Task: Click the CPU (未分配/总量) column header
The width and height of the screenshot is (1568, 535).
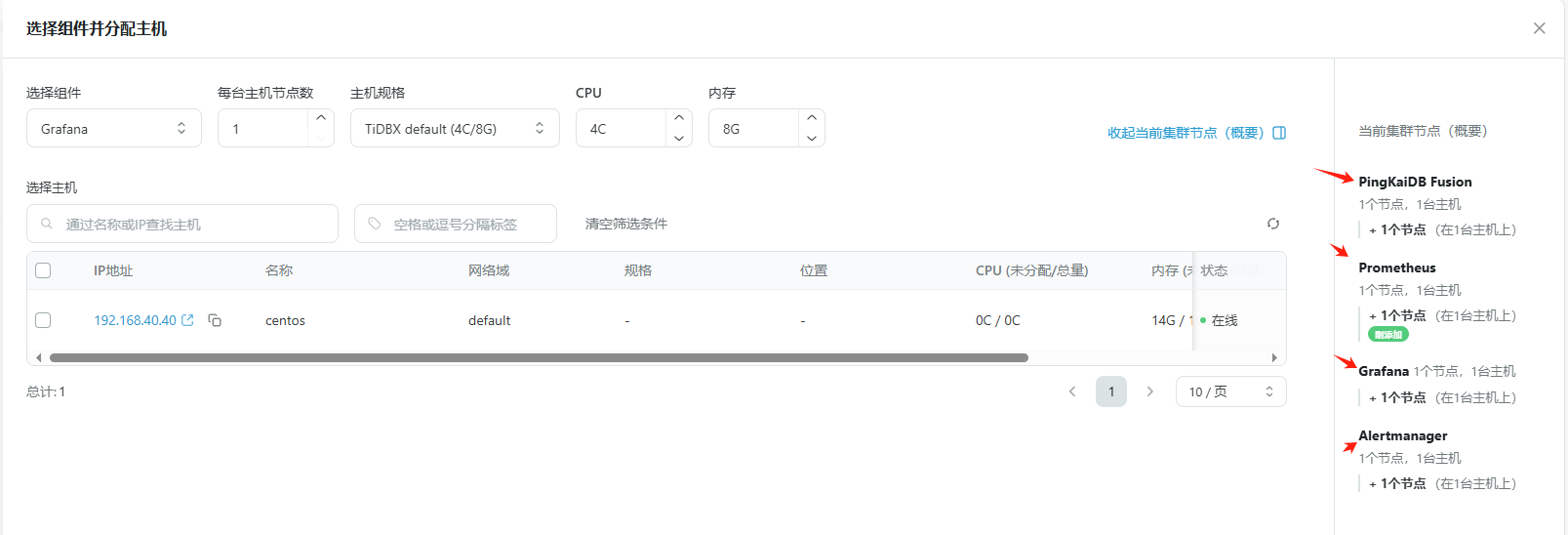Action: [x=1032, y=270]
